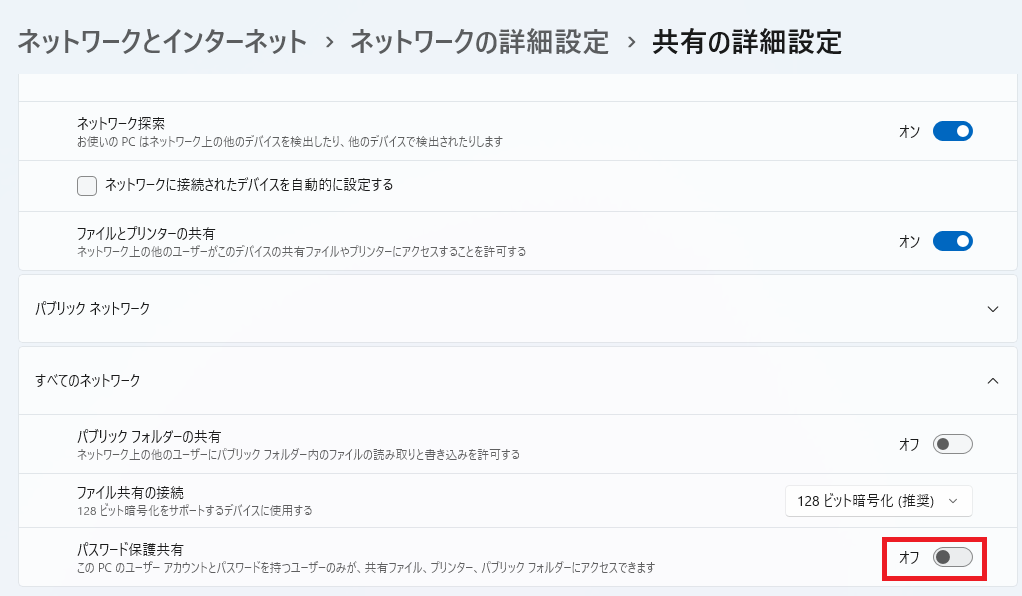The image size is (1022, 596).
Task: Click the パブリック ネットワーク header label
Action: (x=93, y=308)
